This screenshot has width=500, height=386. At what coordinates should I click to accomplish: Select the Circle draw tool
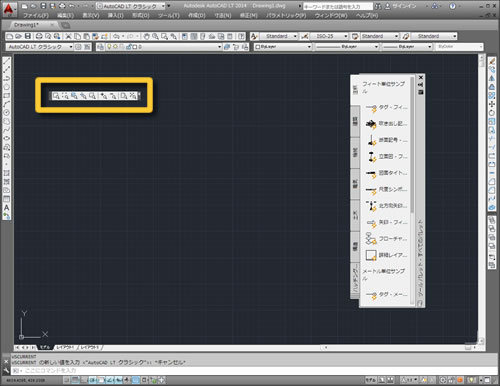coord(6,113)
